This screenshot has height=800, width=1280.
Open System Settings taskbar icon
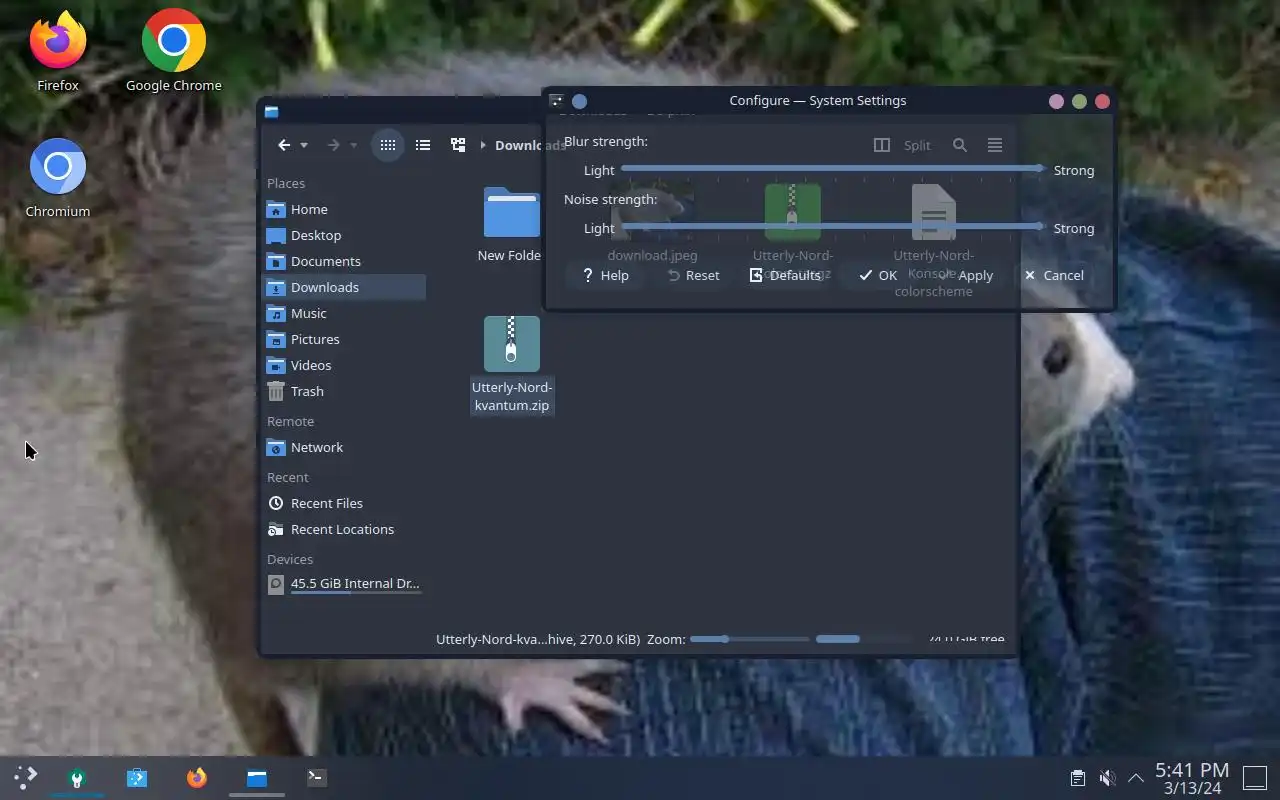tap(76, 777)
